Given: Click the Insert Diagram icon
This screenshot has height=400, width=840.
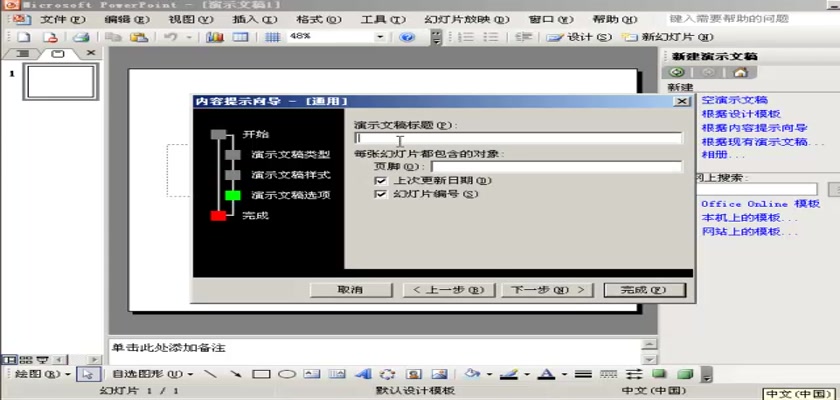Looking at the screenshot, I should point(387,374).
